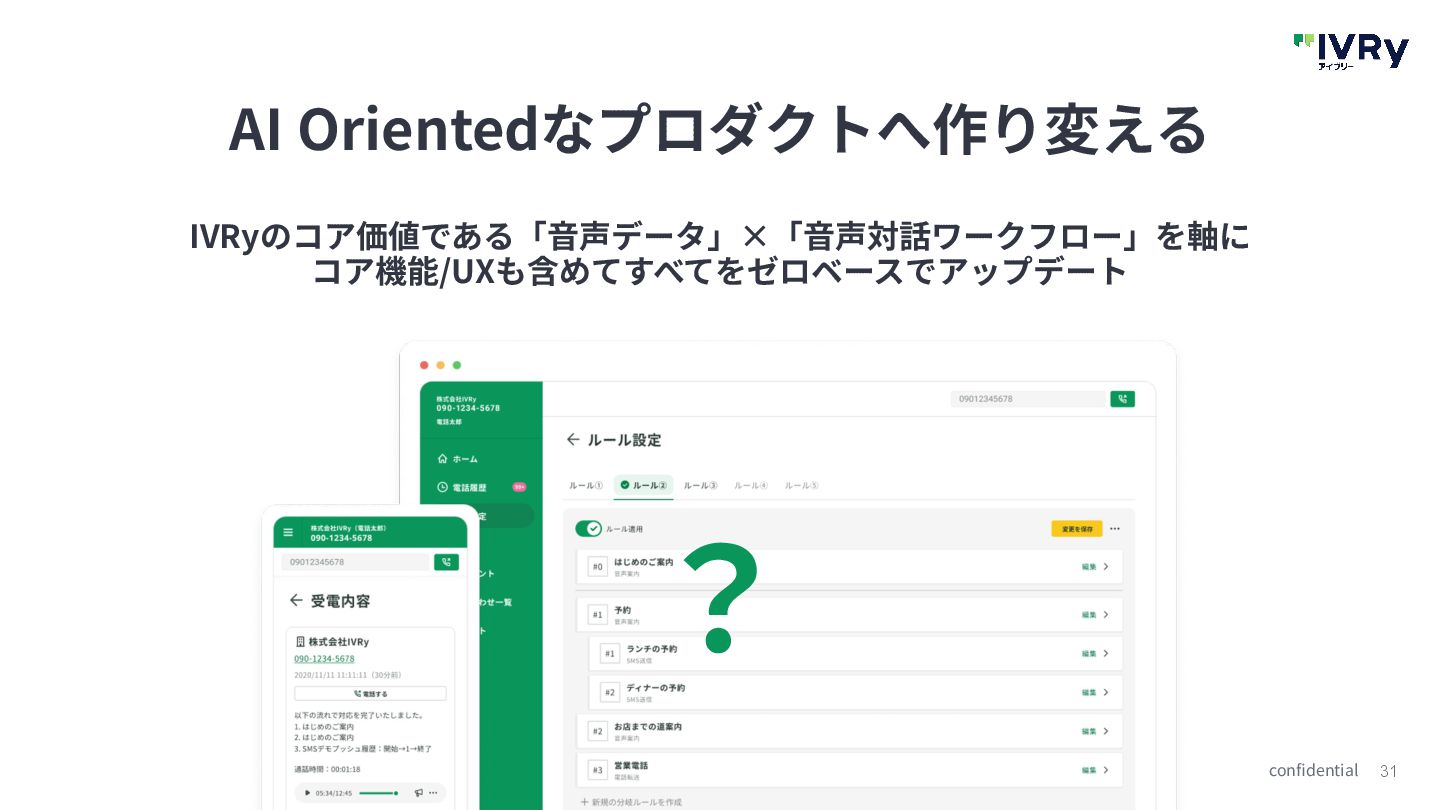Click the ディナーの予約 rule title
The height and width of the screenshot is (810, 1440).
[x=655, y=688]
